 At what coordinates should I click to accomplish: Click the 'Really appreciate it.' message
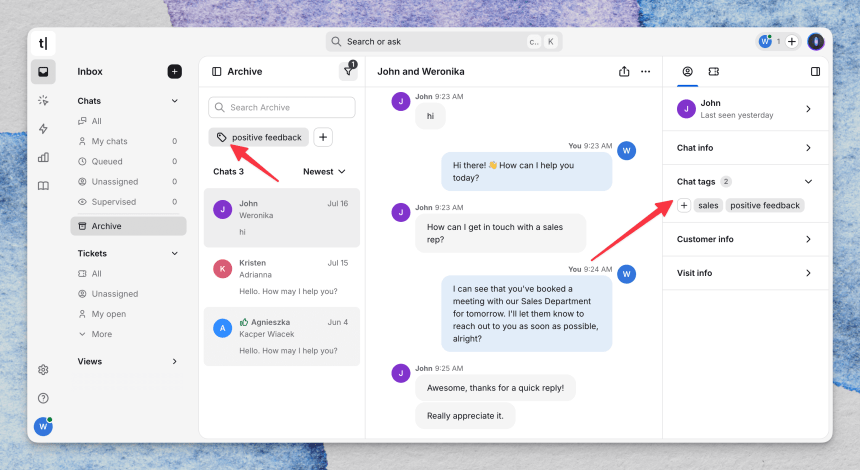(465, 416)
